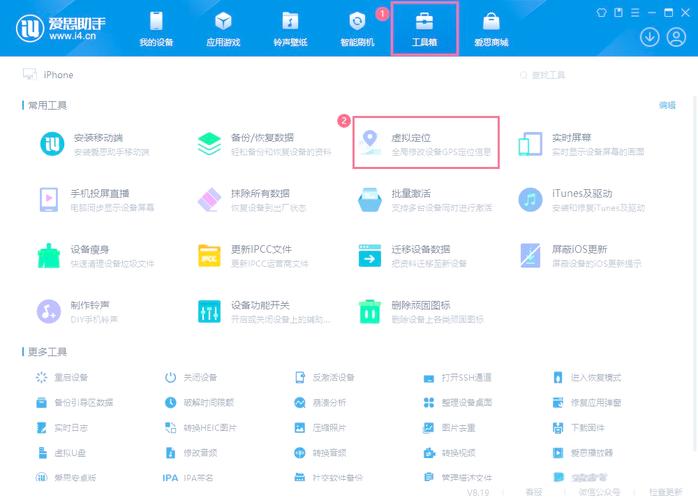Open 转换视频 video converter

(x=449, y=453)
